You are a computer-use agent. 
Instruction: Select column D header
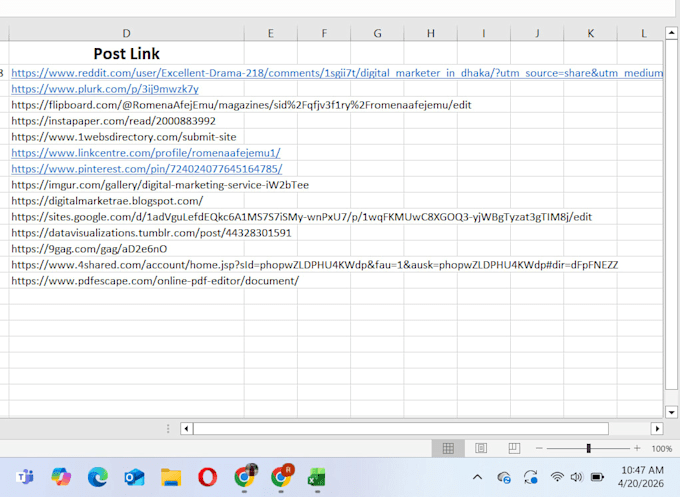(126, 33)
